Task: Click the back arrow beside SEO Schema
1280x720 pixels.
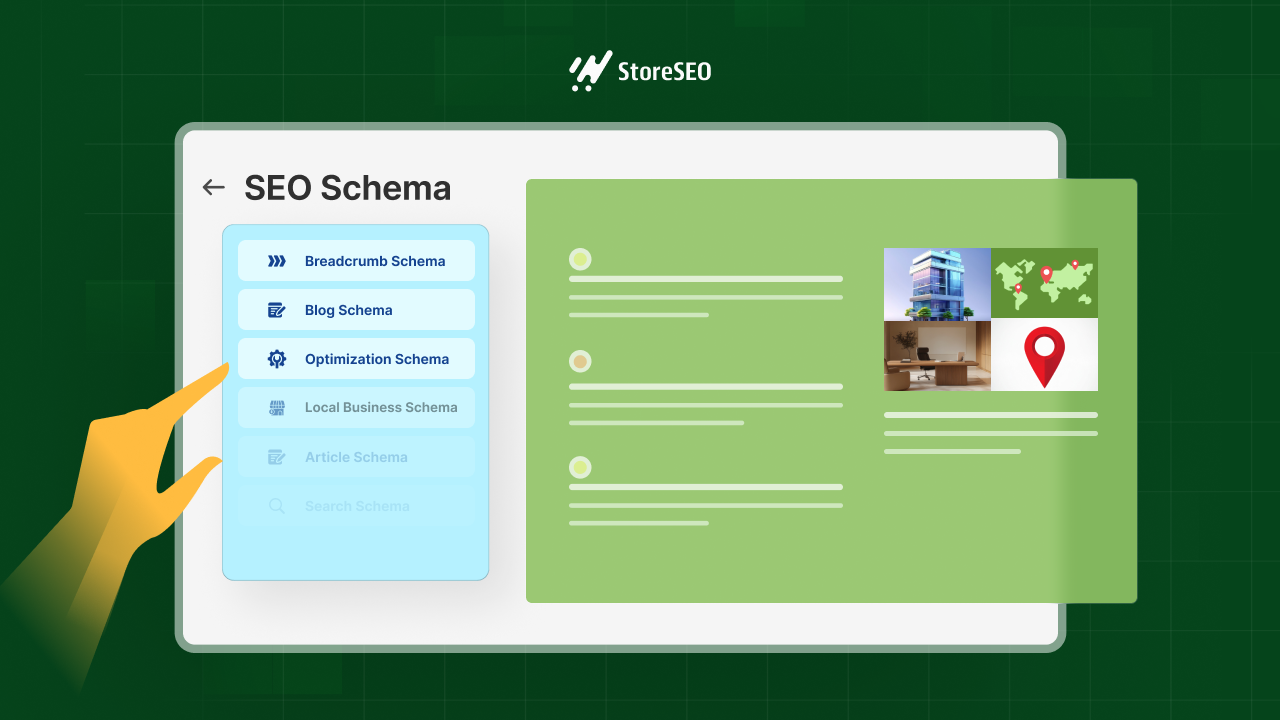Action: 213,187
